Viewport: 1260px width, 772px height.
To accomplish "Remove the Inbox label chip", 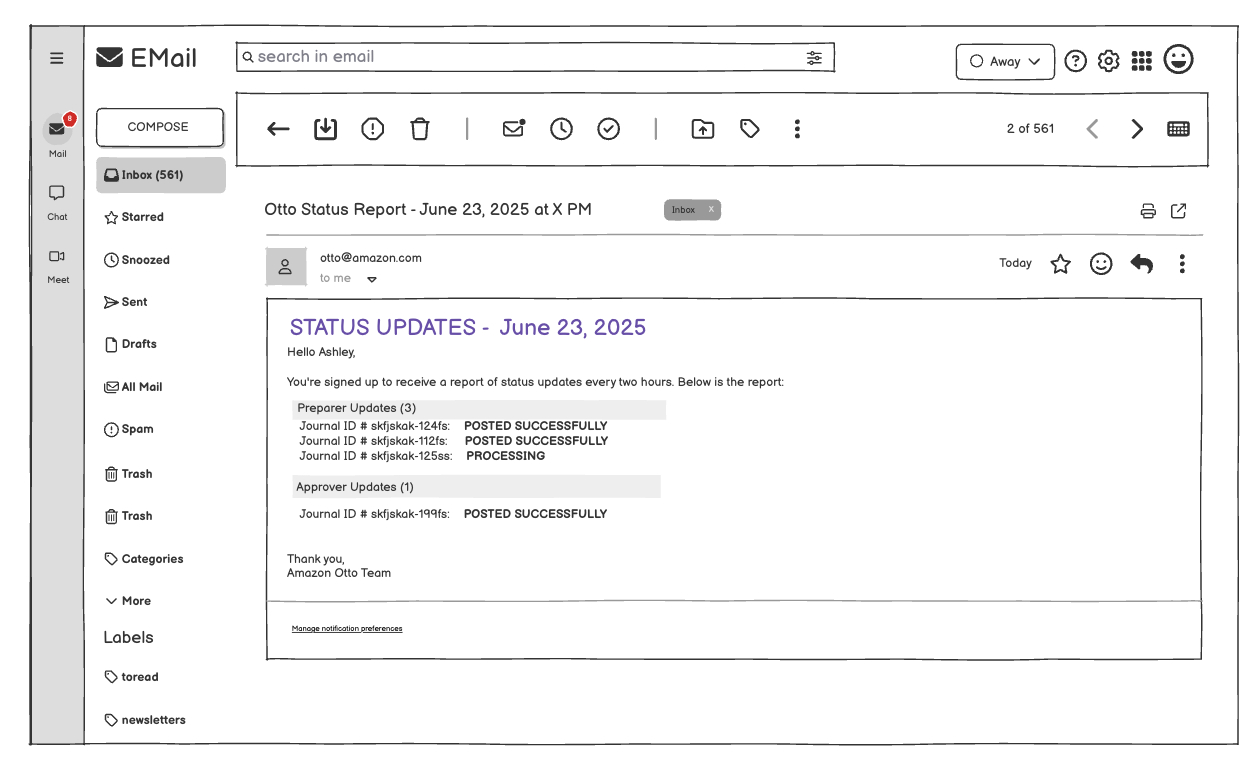I will pos(711,210).
